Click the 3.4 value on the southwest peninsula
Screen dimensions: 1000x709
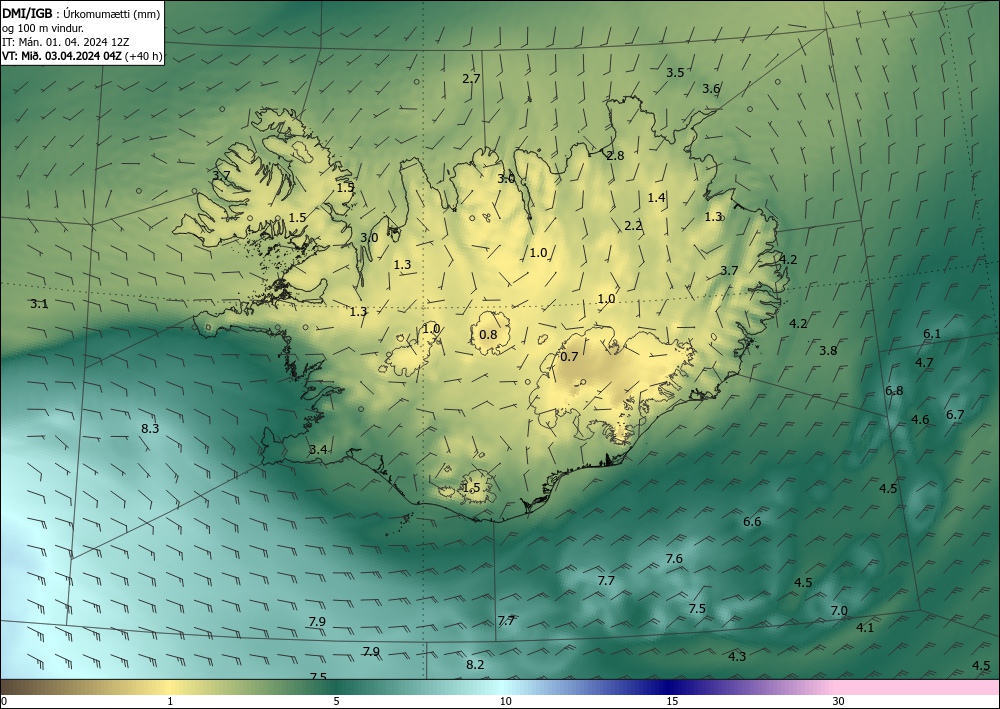click(x=318, y=450)
